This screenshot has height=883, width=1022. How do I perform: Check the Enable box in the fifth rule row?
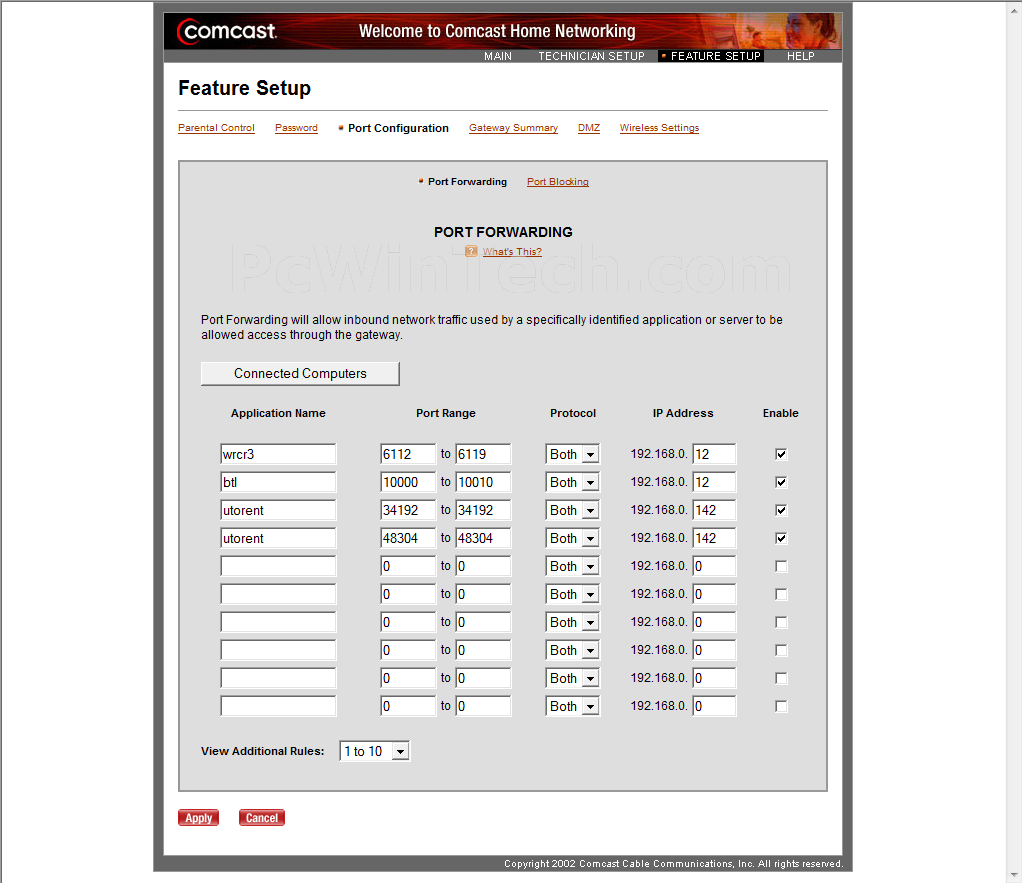pos(781,566)
